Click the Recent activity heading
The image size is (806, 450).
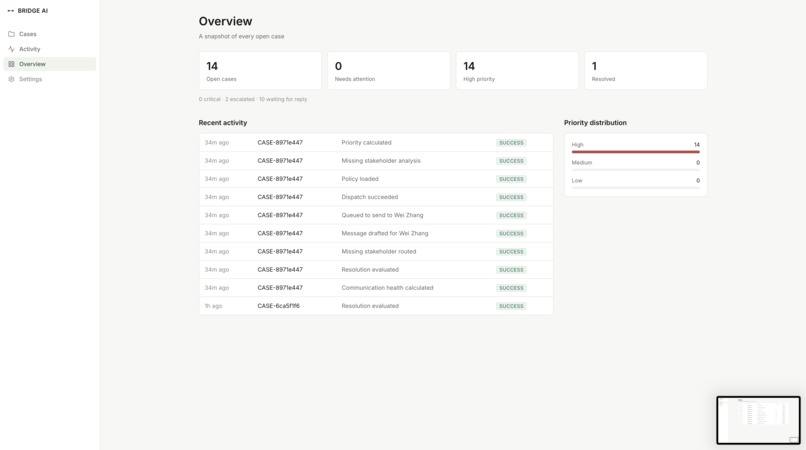point(223,123)
